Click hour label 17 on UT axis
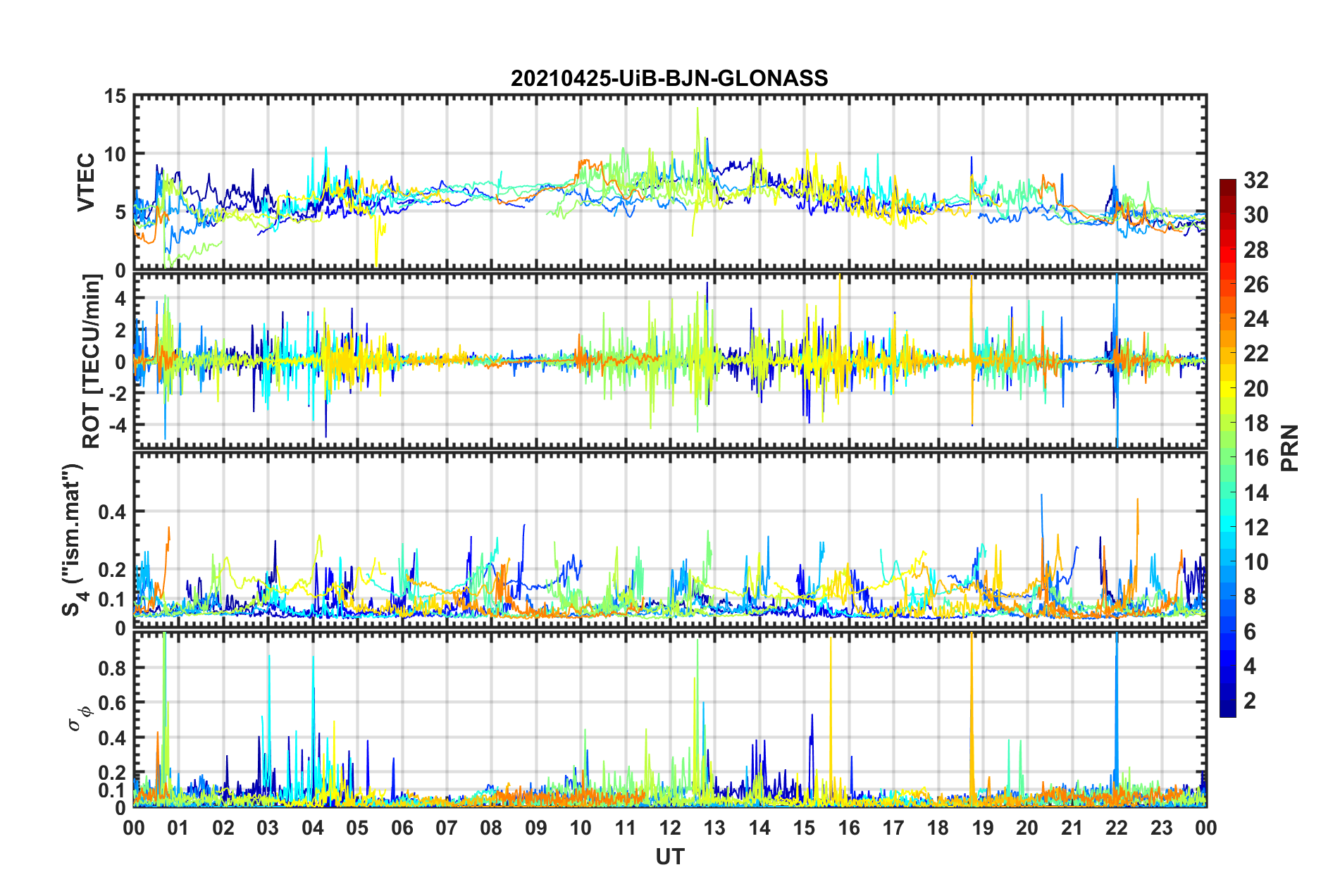 coord(893,828)
